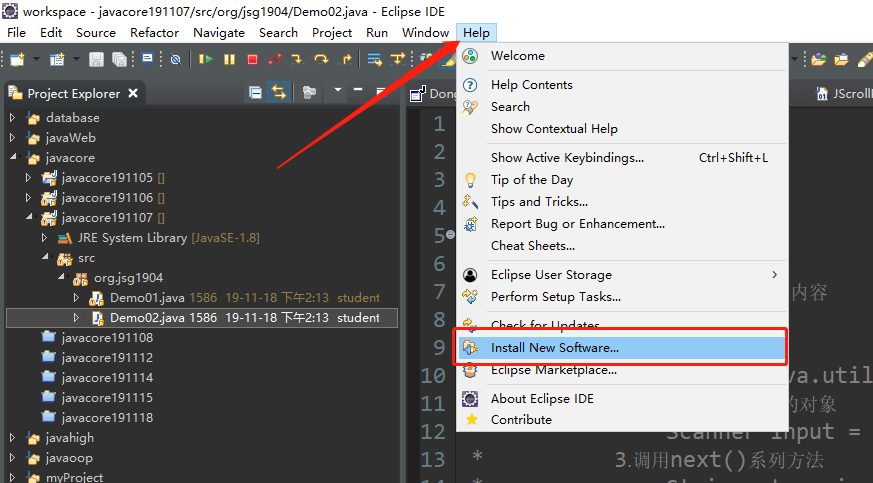This screenshot has height=483, width=873.
Task: Click the Drop to Frame icon
Action: pos(375,59)
